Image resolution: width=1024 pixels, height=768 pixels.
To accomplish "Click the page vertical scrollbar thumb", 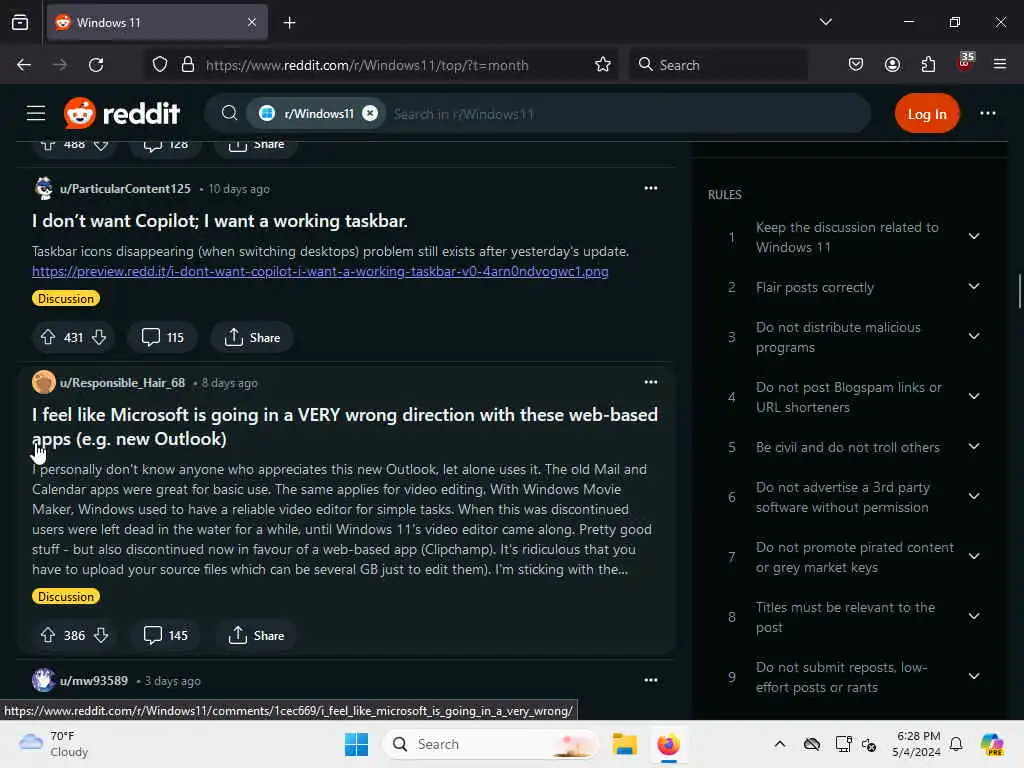I will tap(1019, 291).
